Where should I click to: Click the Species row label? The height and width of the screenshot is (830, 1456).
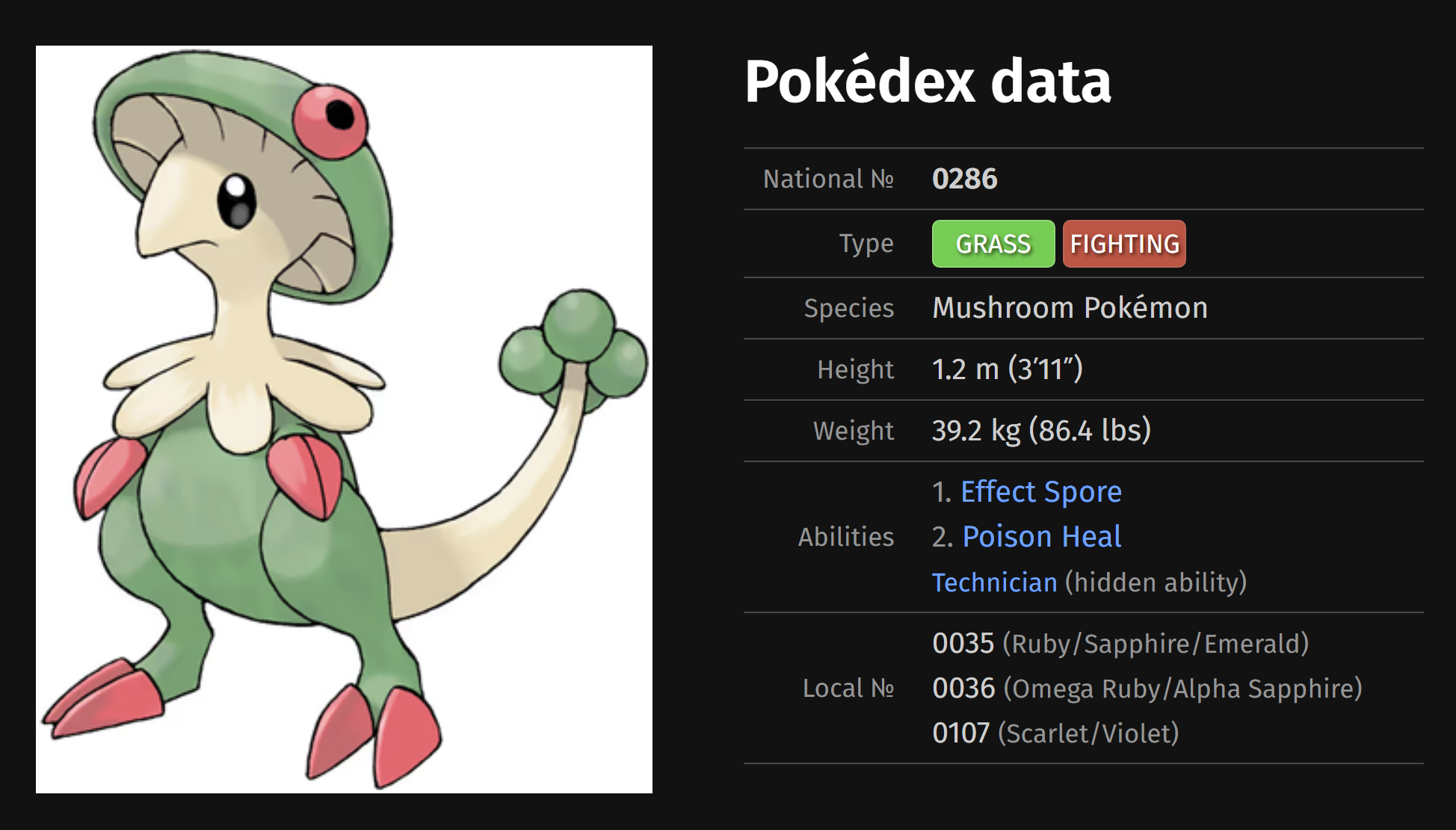(849, 308)
